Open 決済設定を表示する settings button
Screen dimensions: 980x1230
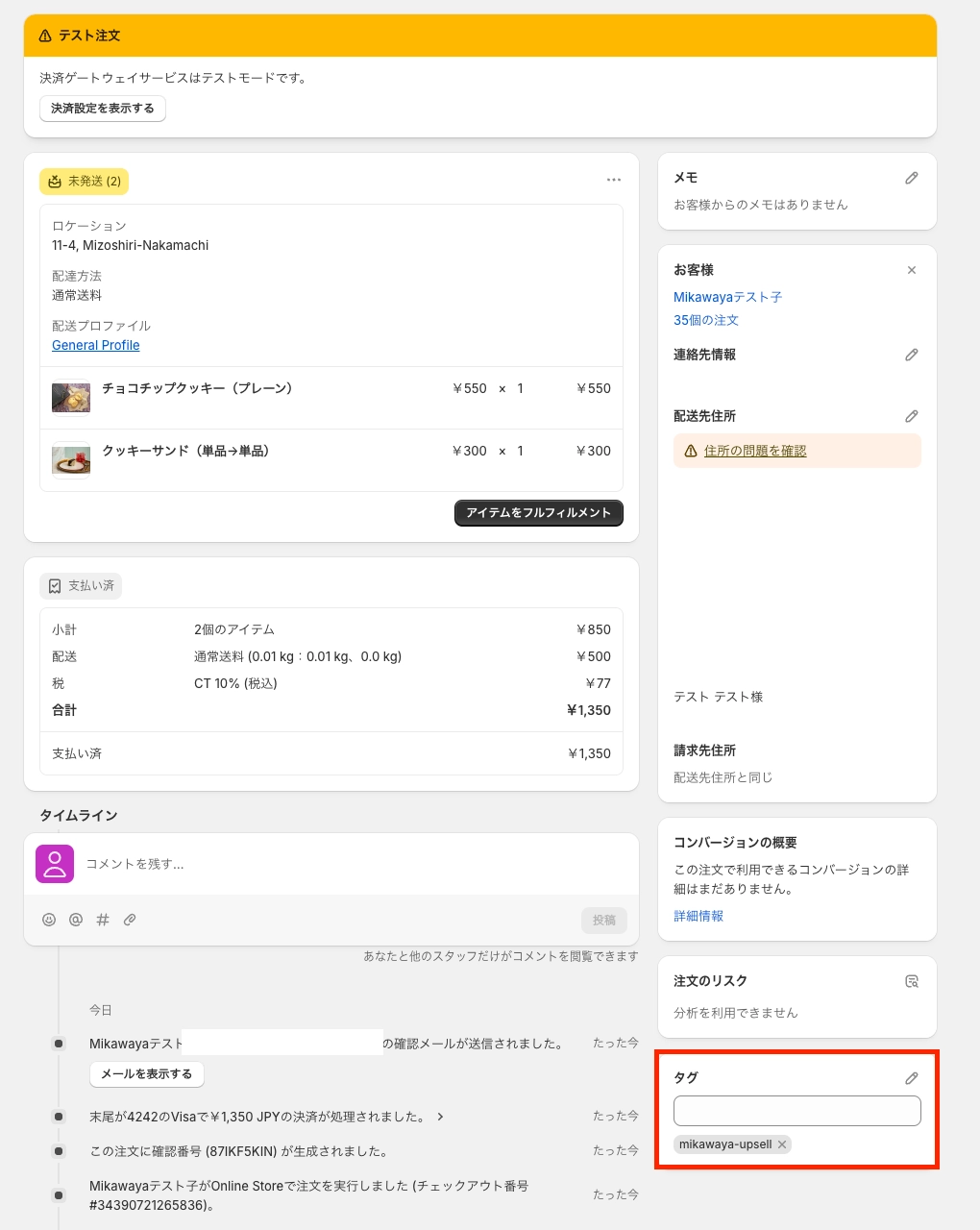pyautogui.click(x=103, y=109)
